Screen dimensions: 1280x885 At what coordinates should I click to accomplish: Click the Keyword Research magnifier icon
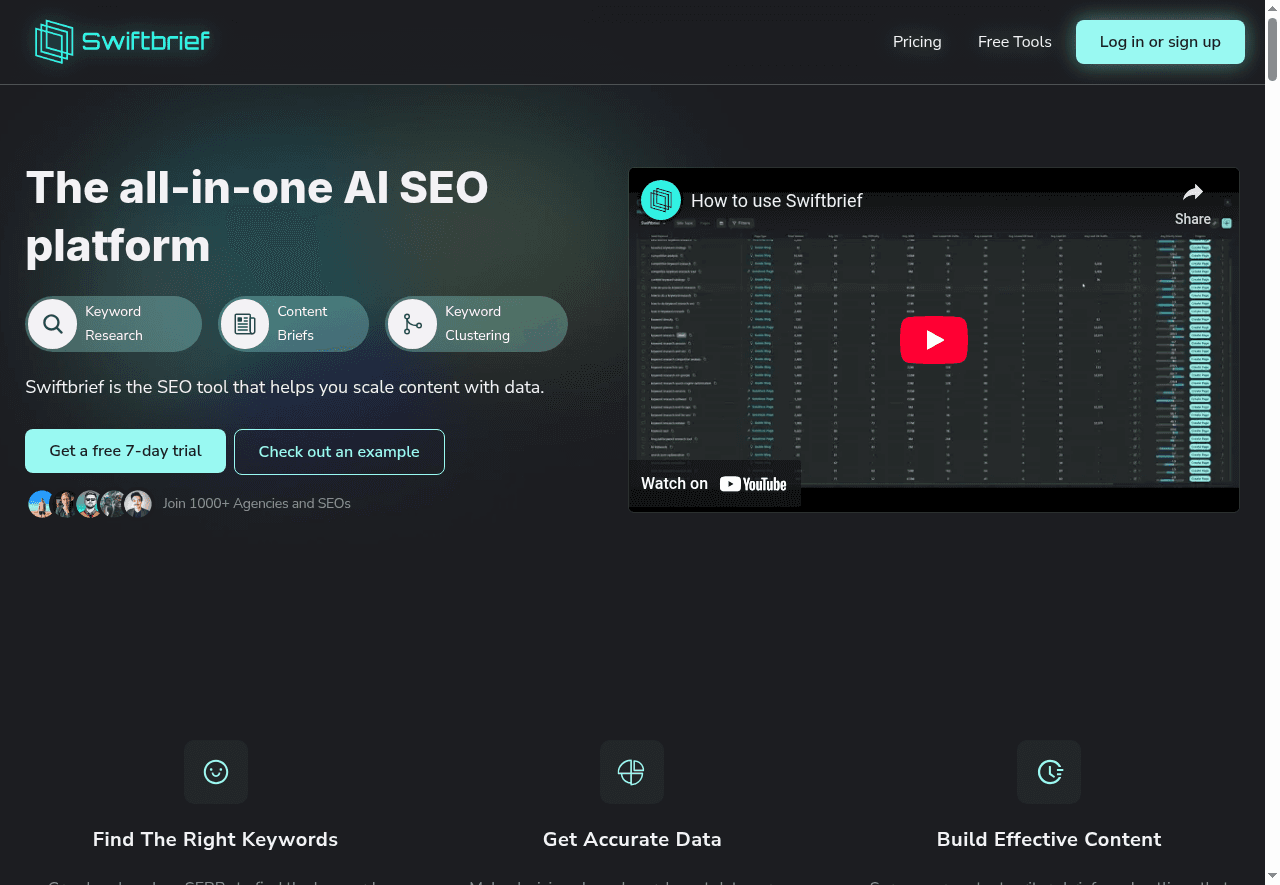click(x=53, y=324)
